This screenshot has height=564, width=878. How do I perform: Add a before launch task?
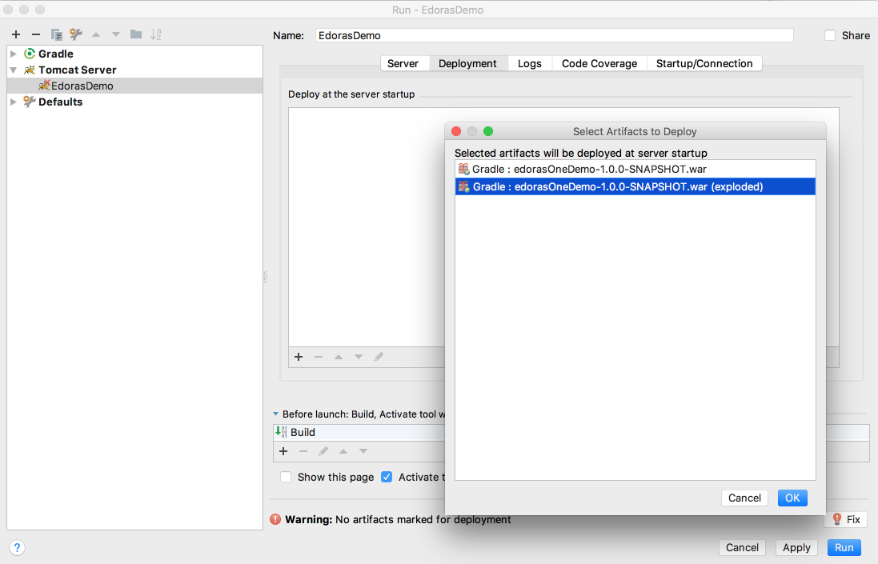283,451
